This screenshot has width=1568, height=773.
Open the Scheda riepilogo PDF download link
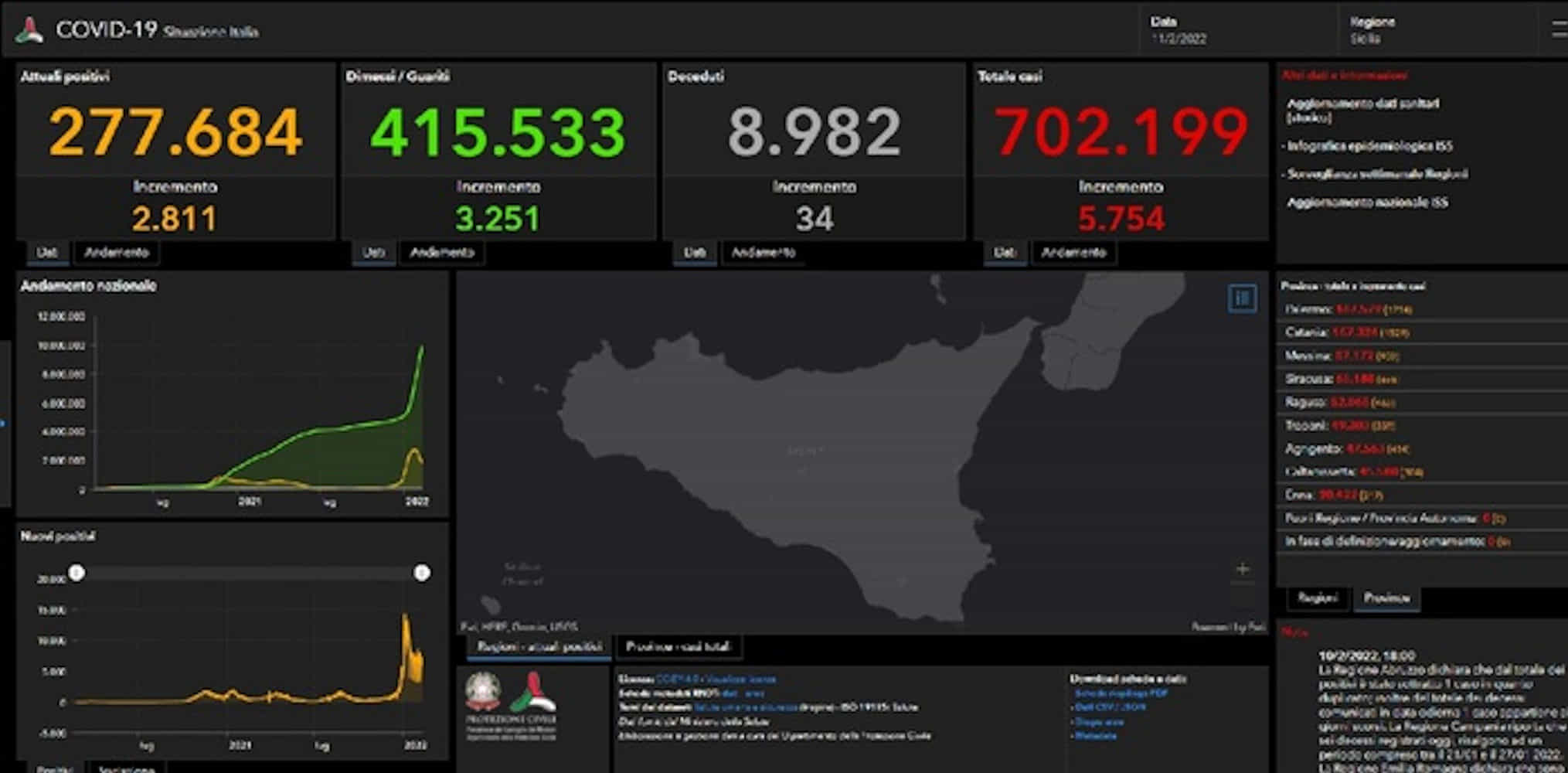1121,693
